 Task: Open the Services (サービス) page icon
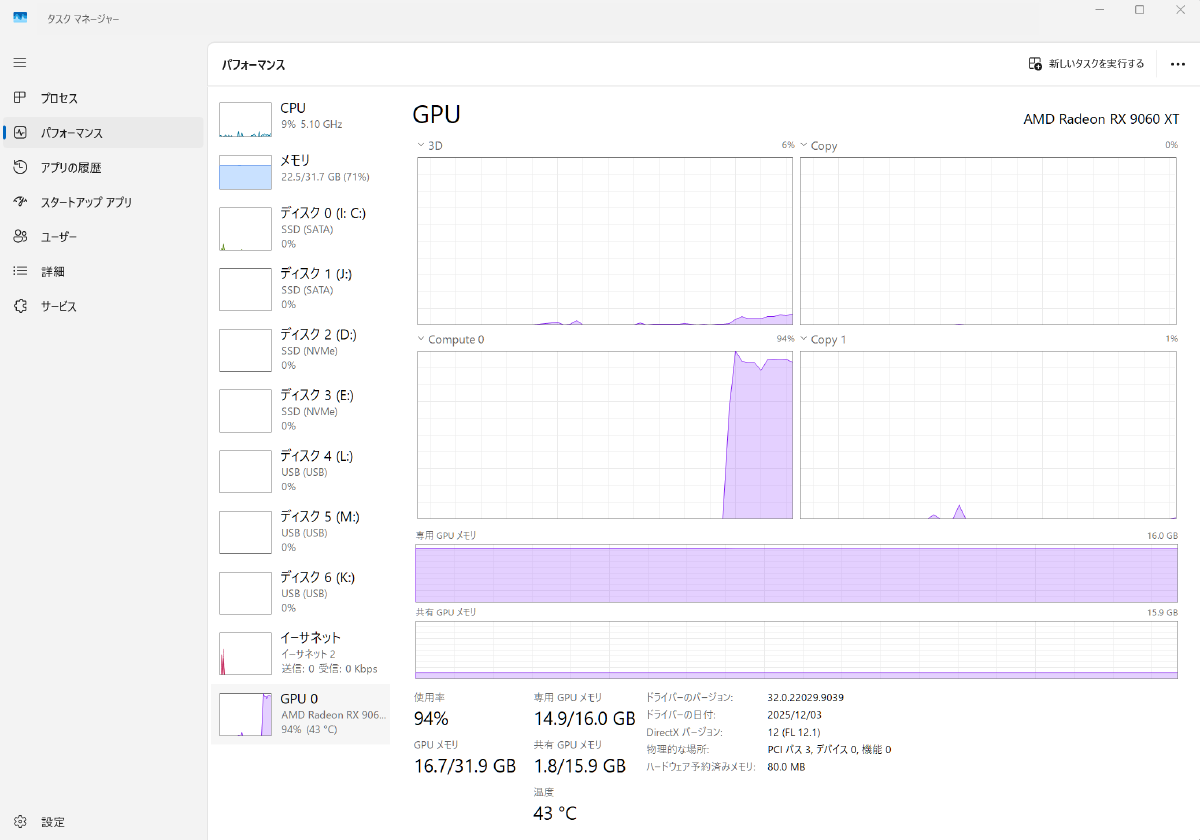[22, 306]
